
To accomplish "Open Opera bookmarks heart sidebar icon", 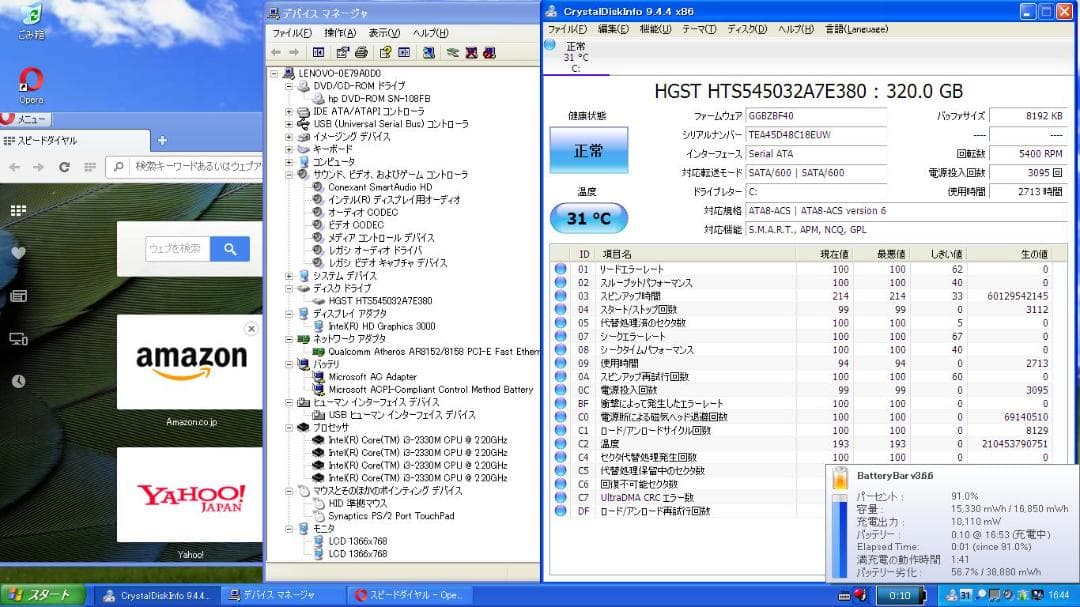I will (19, 253).
